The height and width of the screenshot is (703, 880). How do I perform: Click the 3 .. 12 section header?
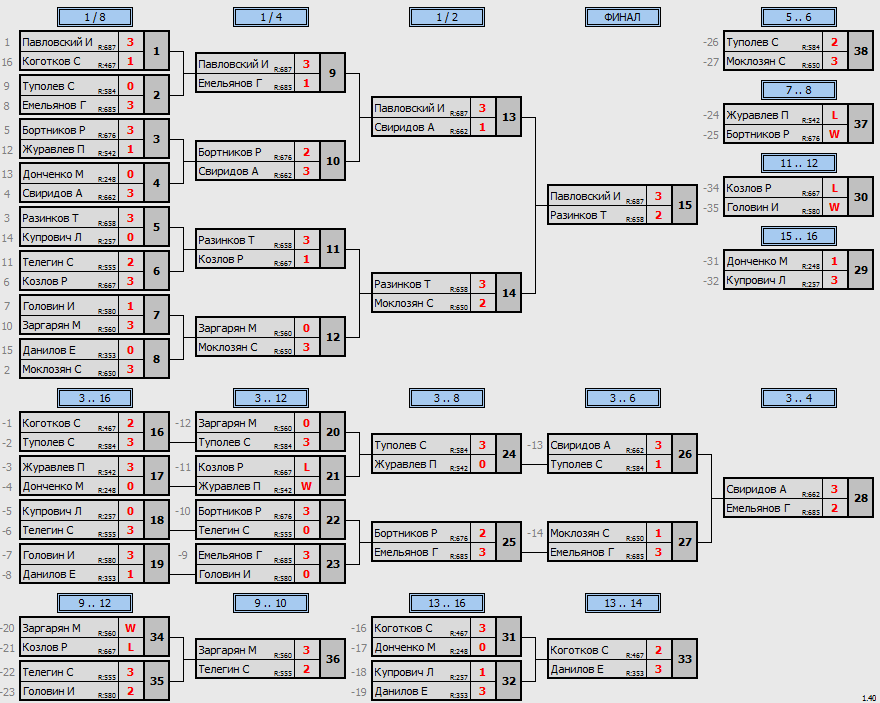(x=271, y=398)
